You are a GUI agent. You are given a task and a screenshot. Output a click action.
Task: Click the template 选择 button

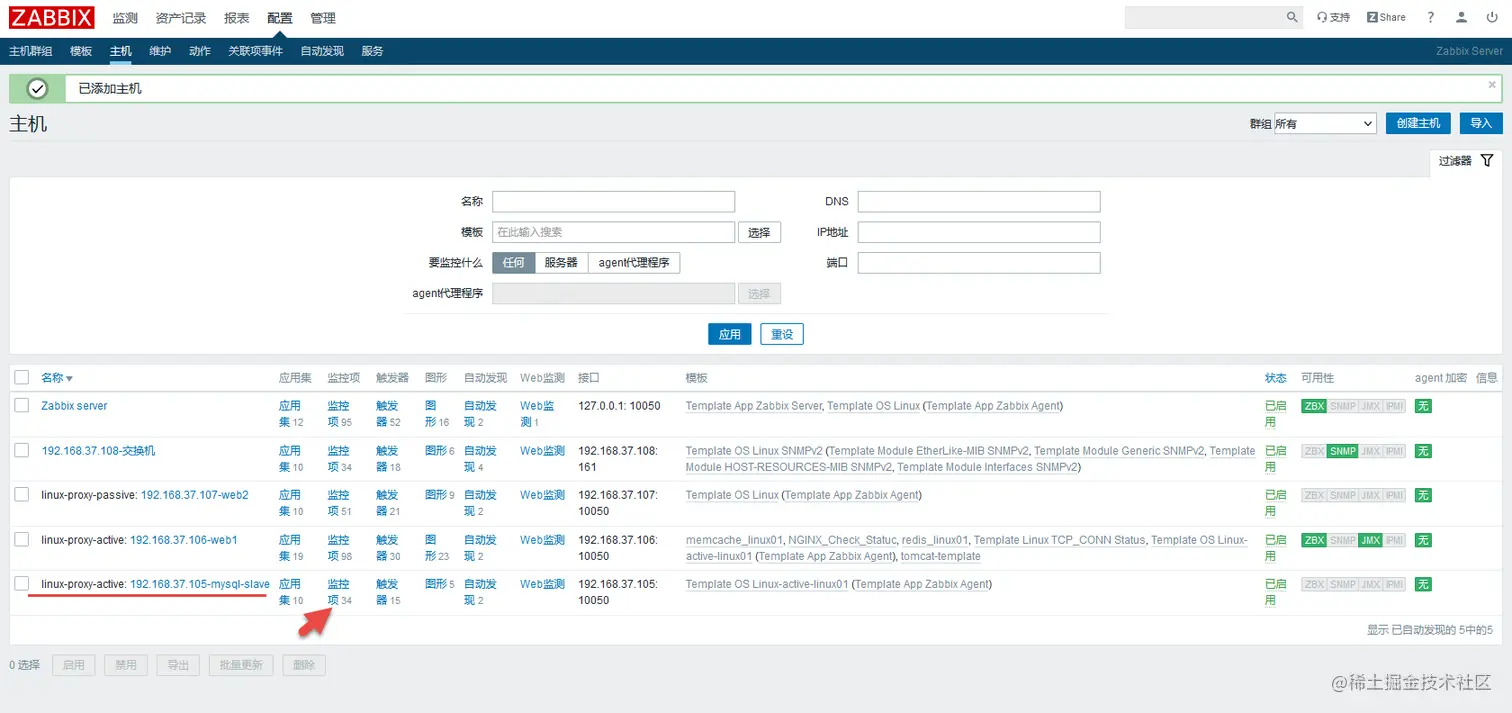point(759,232)
